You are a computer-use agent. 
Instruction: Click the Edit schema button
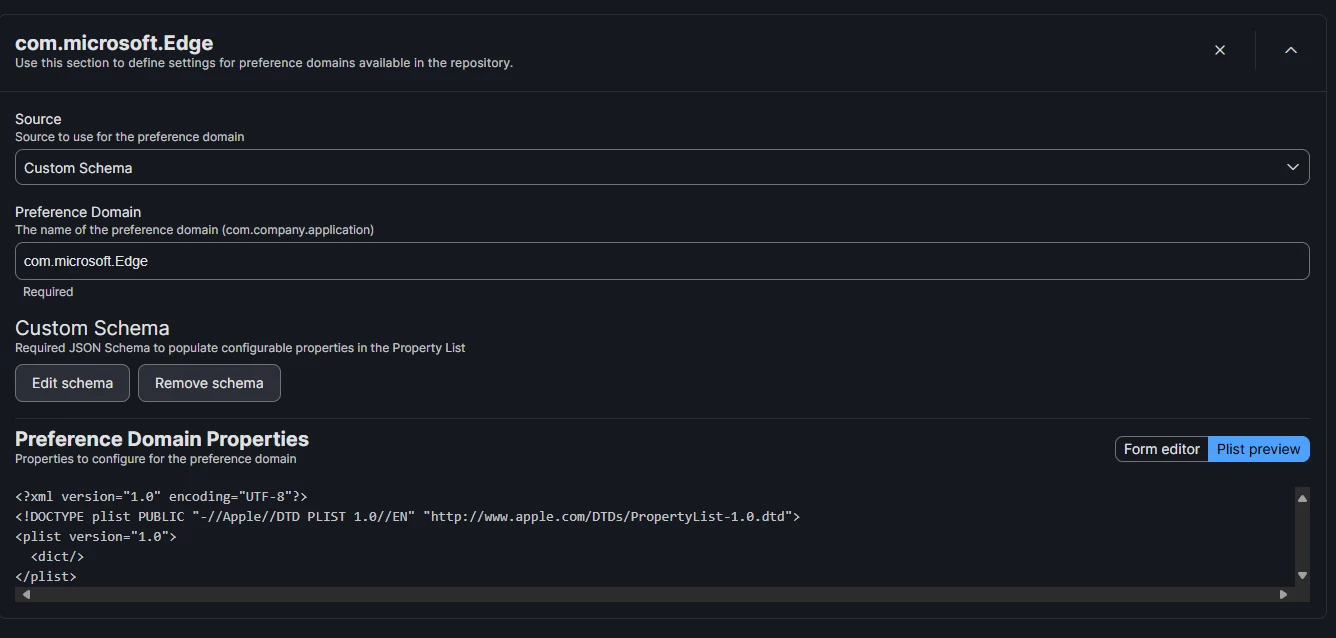72,383
